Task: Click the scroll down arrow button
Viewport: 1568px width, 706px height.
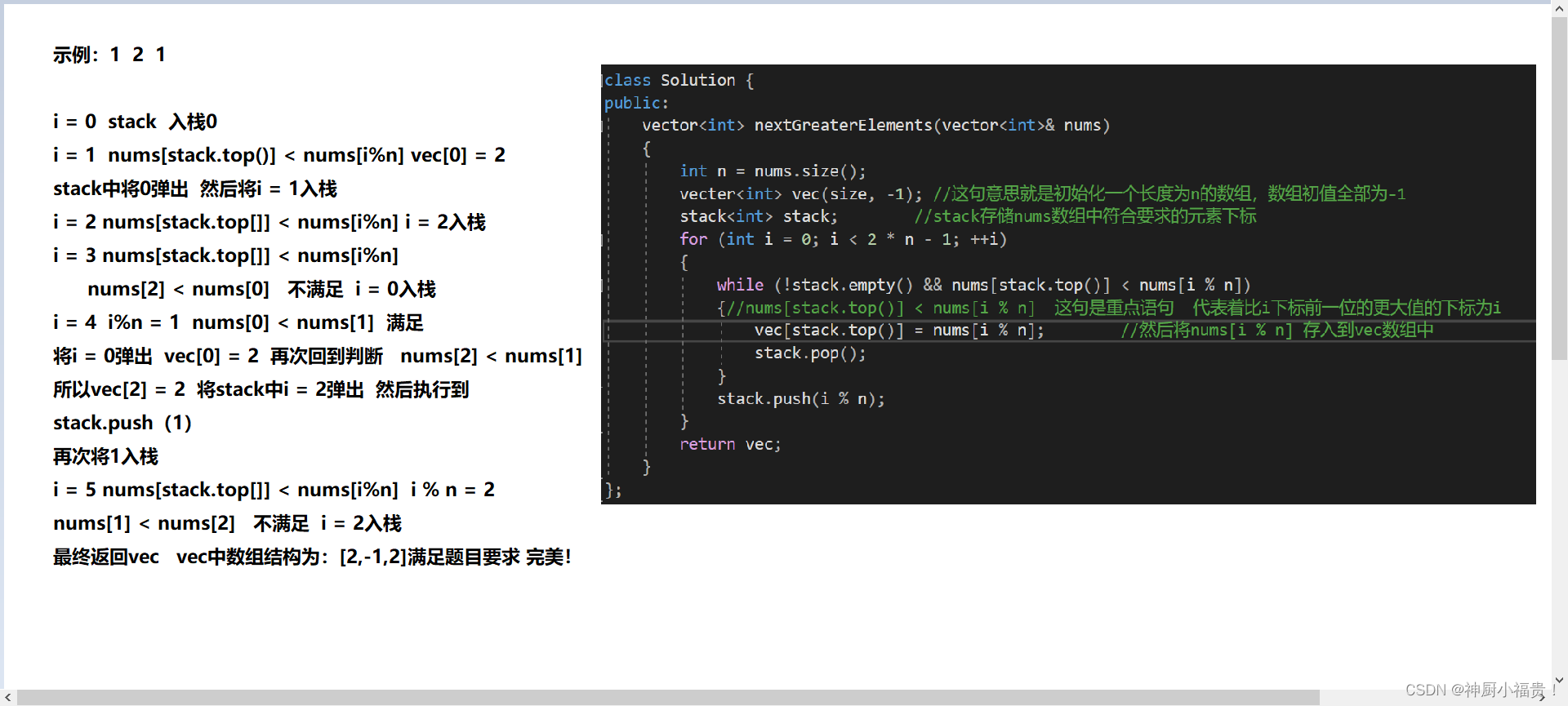Action: tap(1559, 680)
